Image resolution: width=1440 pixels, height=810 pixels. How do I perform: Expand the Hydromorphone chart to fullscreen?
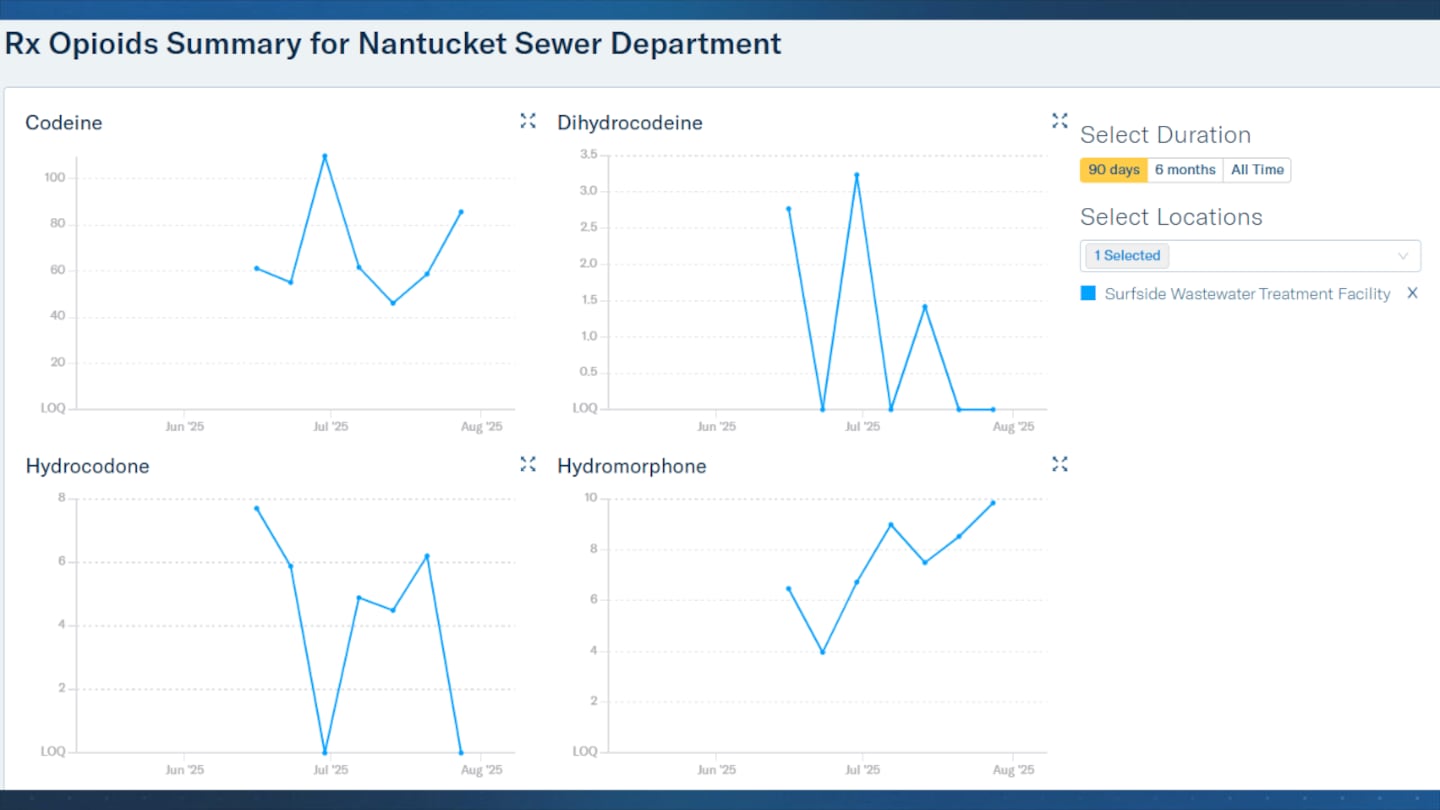click(x=1060, y=464)
